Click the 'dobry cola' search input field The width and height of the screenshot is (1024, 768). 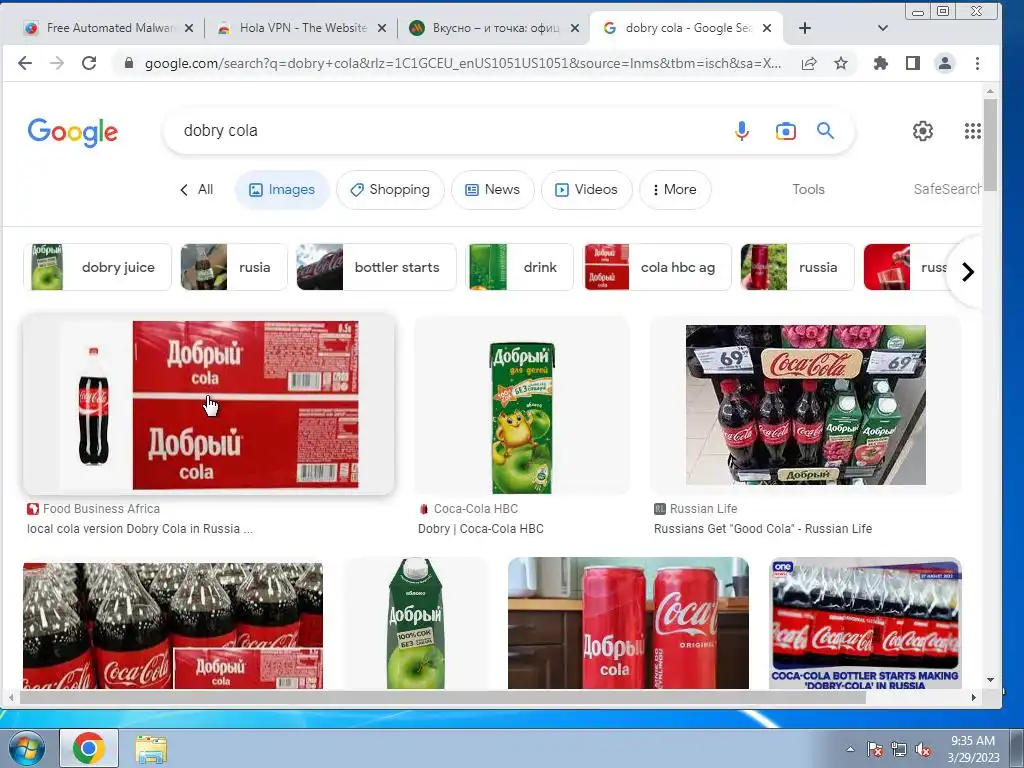coord(451,131)
